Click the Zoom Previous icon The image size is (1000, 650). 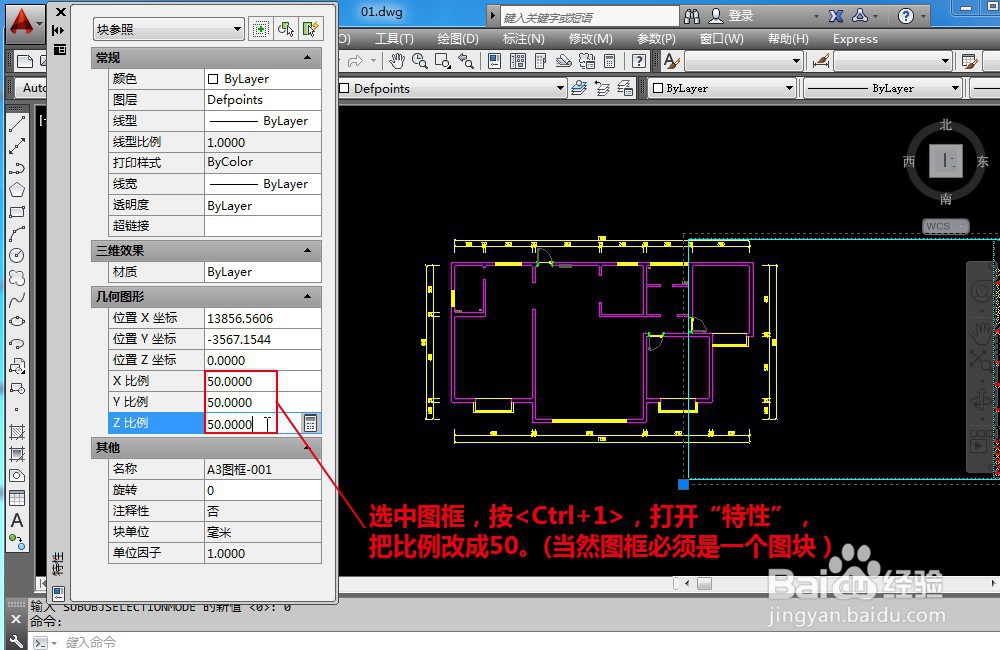466,61
